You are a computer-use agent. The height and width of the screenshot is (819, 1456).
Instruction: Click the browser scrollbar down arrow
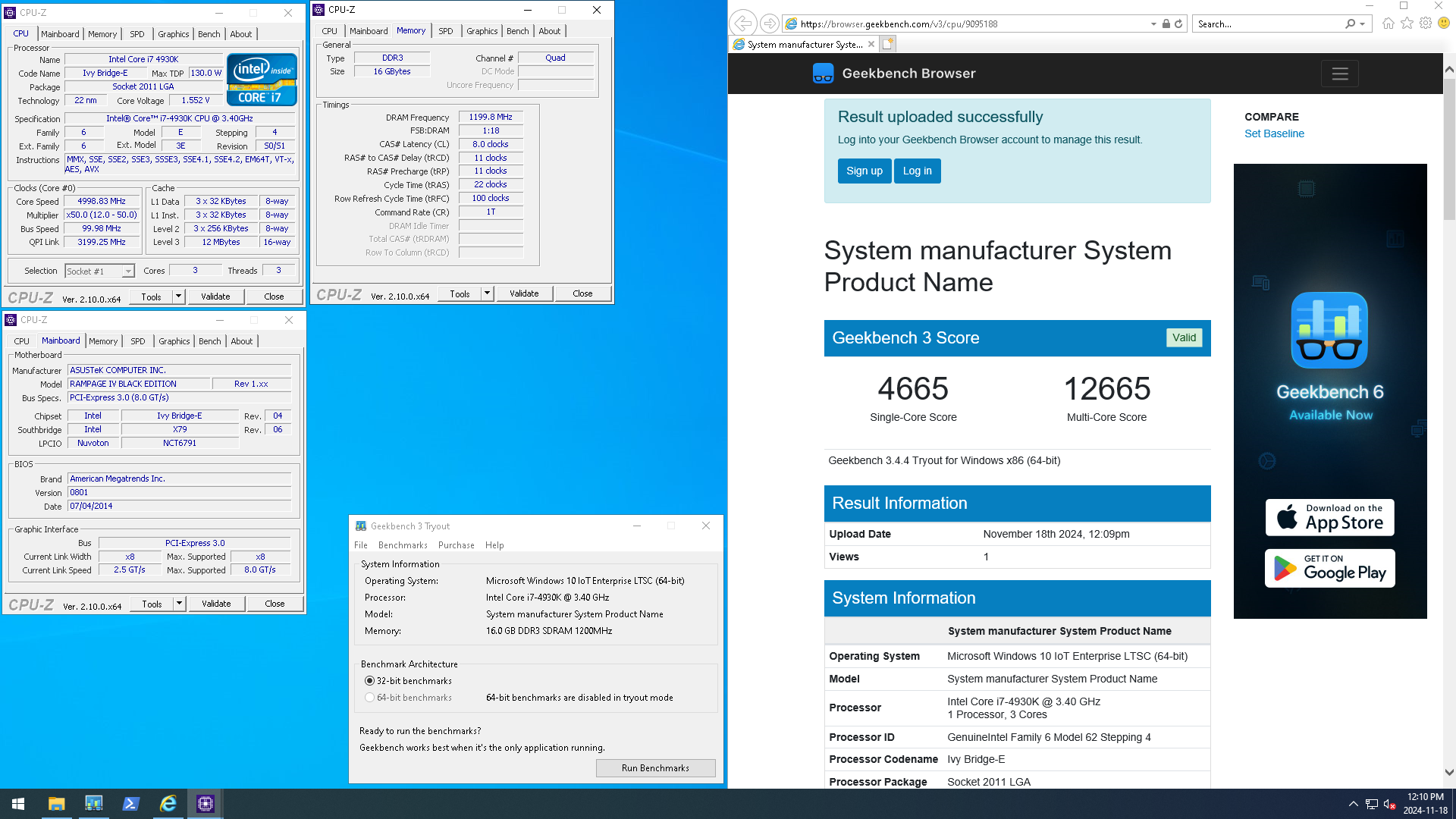pyautogui.click(x=1449, y=773)
